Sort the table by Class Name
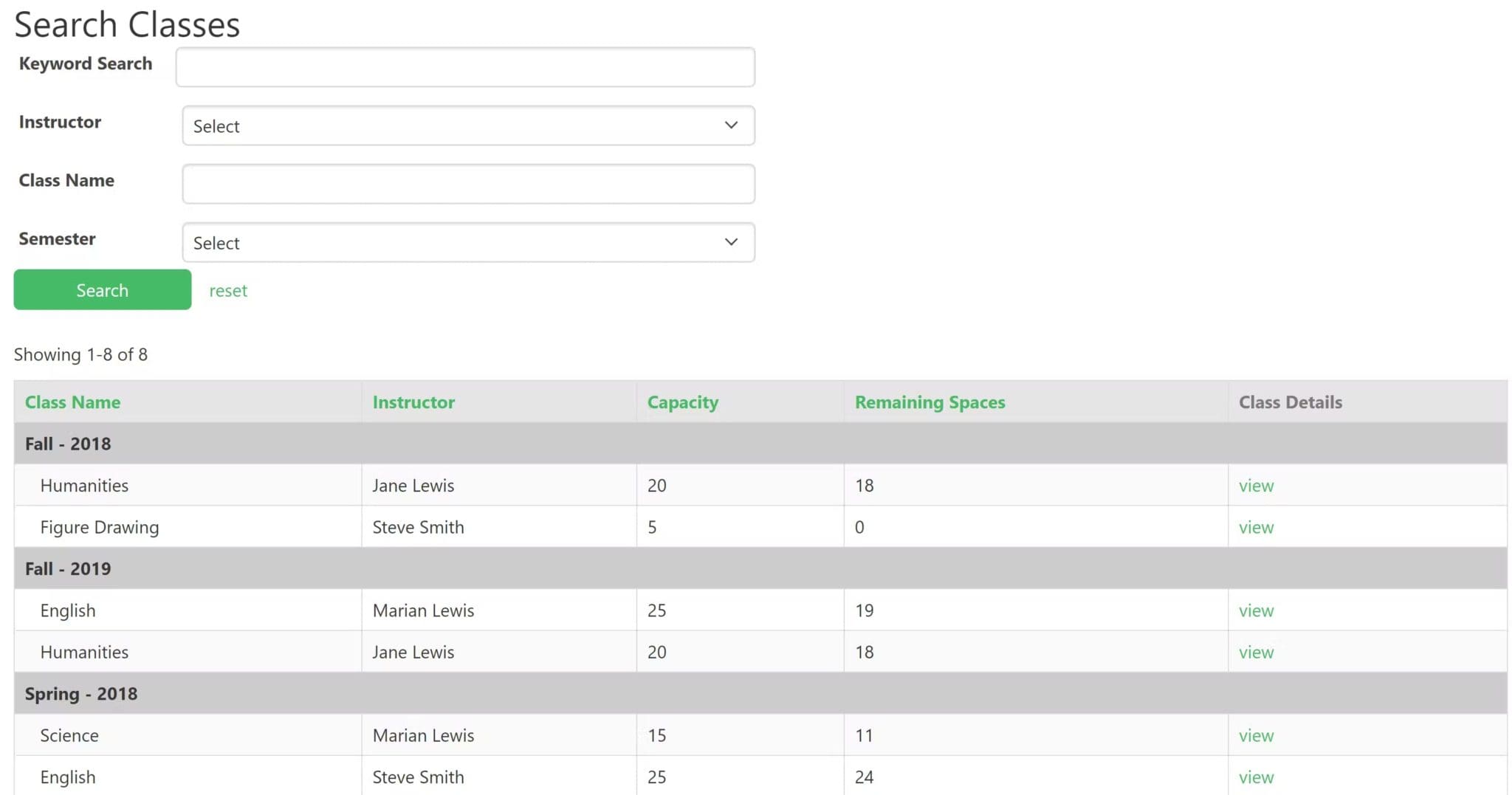This screenshot has height=795, width=1512. 72,402
